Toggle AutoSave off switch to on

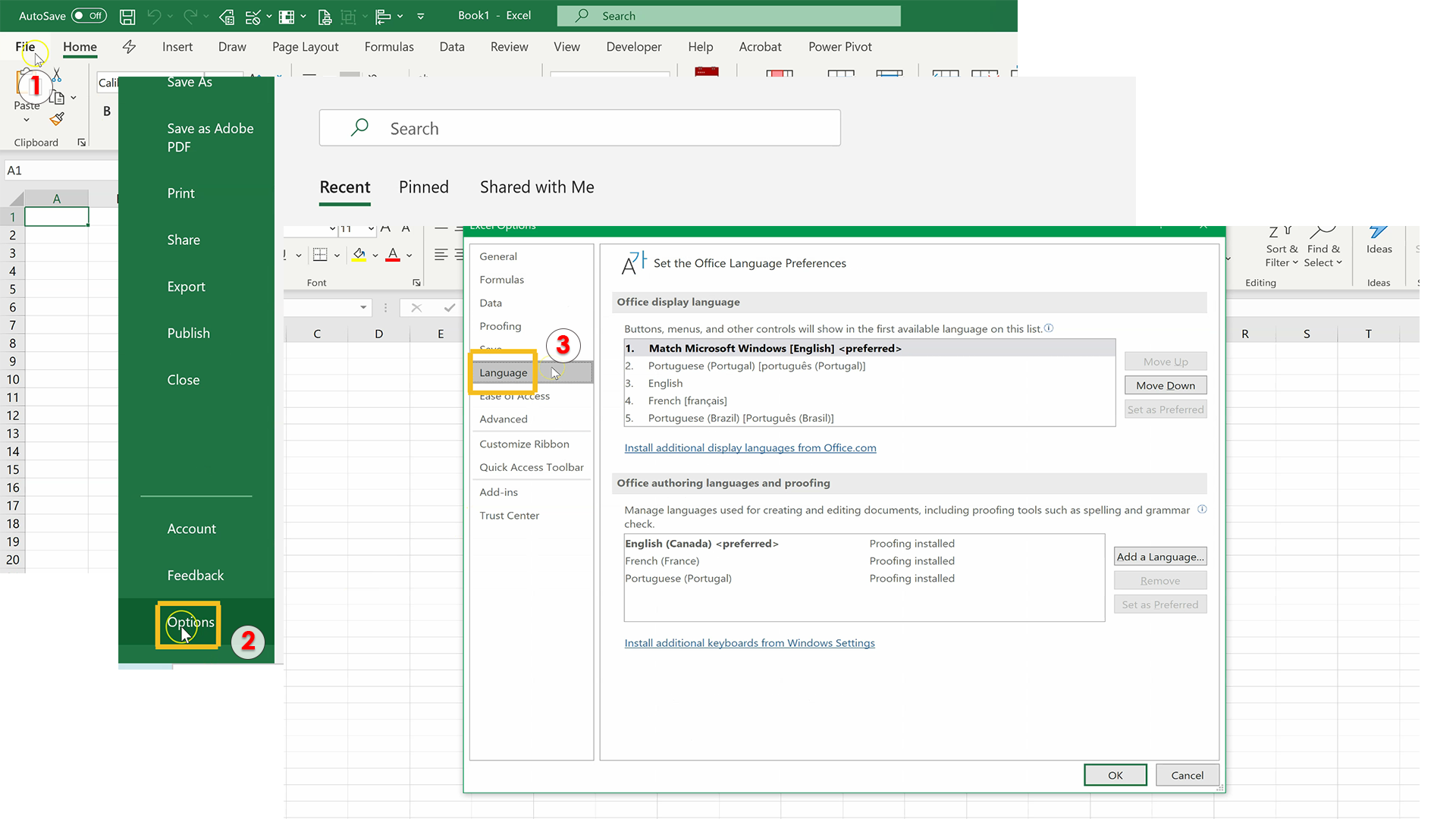(x=89, y=15)
